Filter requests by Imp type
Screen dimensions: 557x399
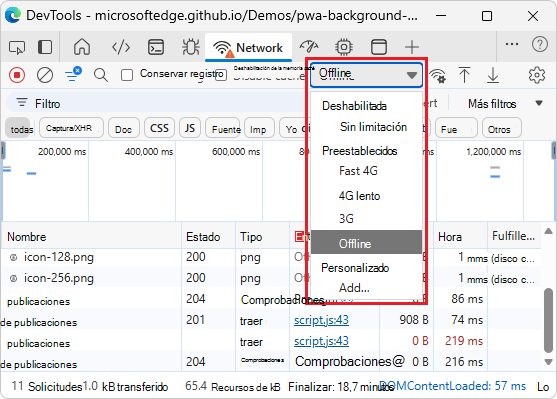pos(259,129)
